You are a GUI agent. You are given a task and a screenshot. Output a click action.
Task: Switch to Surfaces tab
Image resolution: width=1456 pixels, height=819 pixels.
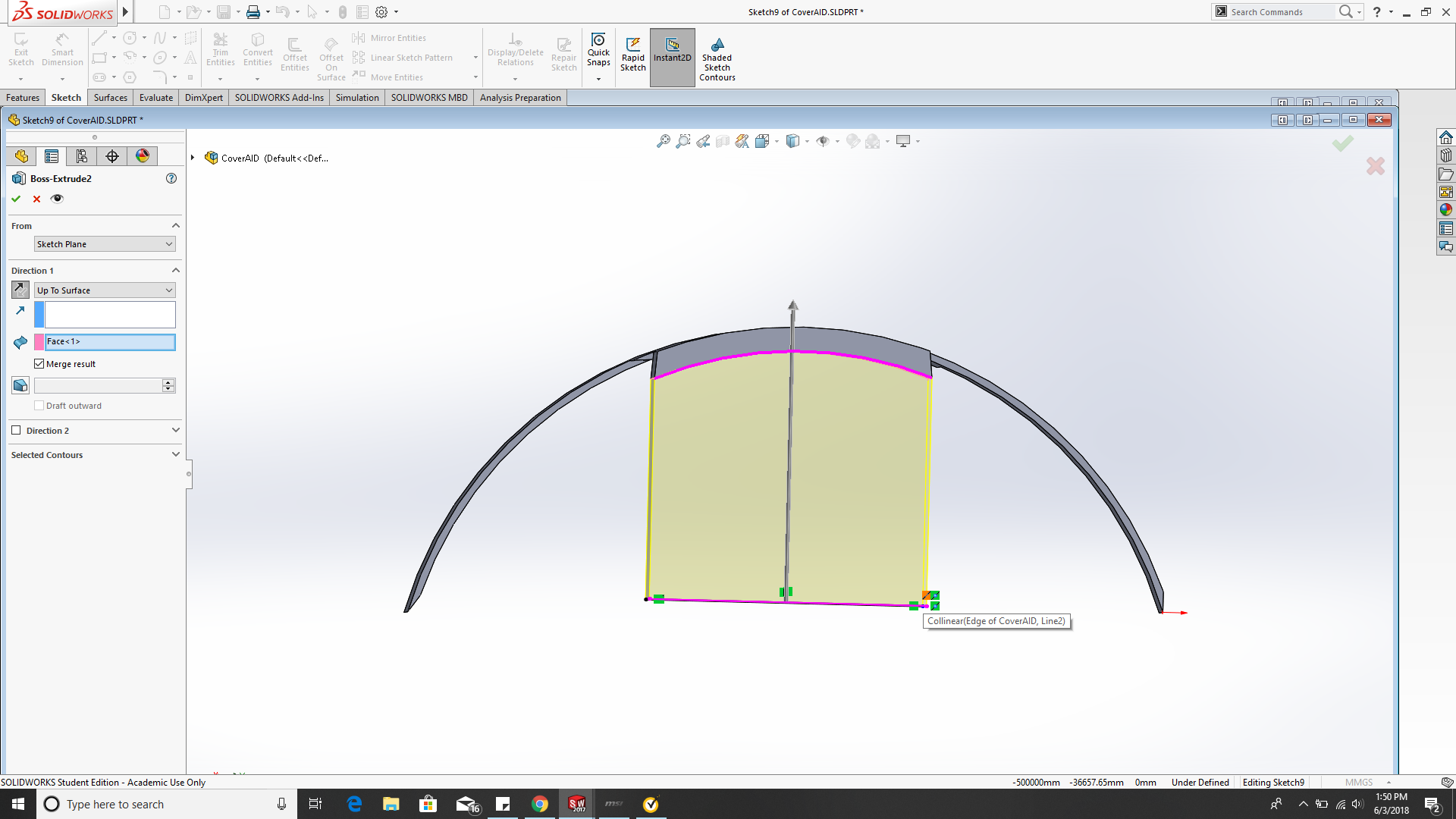click(111, 98)
